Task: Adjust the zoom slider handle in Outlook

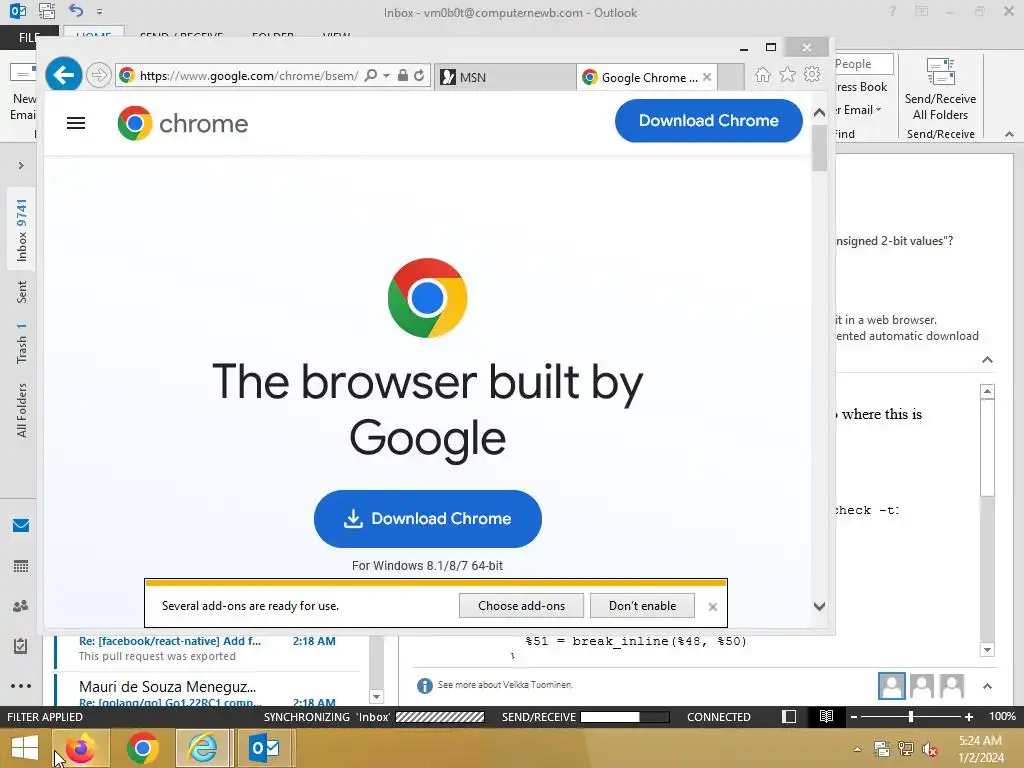Action: 910,716
